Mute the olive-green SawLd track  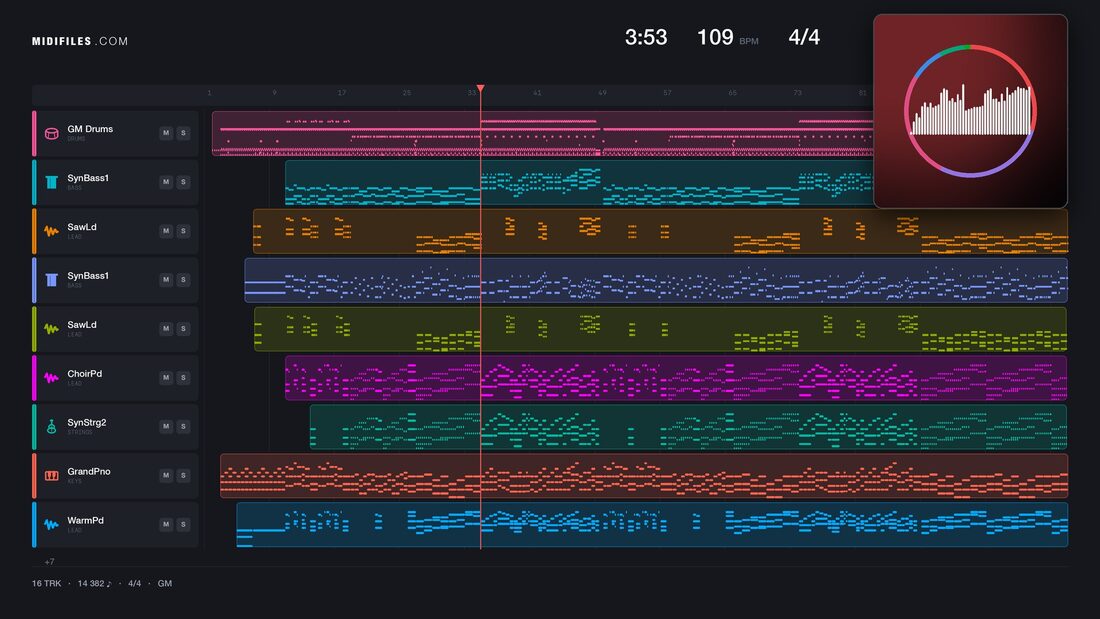tap(166, 328)
